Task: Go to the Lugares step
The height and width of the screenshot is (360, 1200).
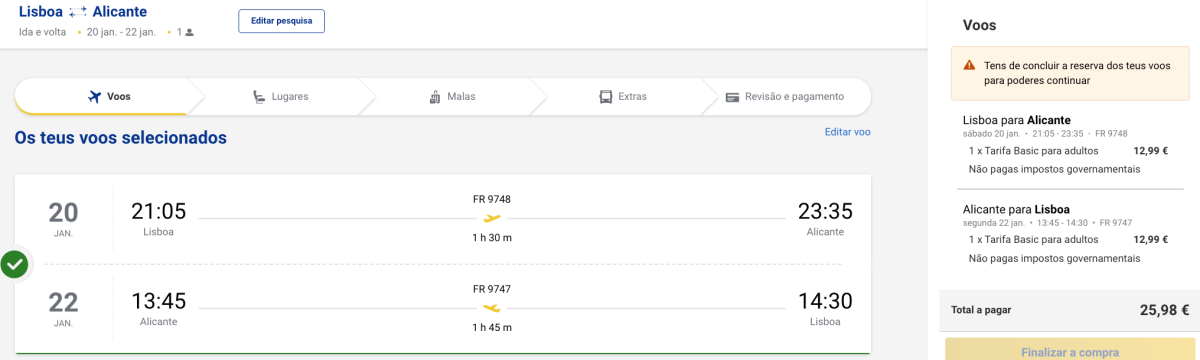Action: [280, 97]
